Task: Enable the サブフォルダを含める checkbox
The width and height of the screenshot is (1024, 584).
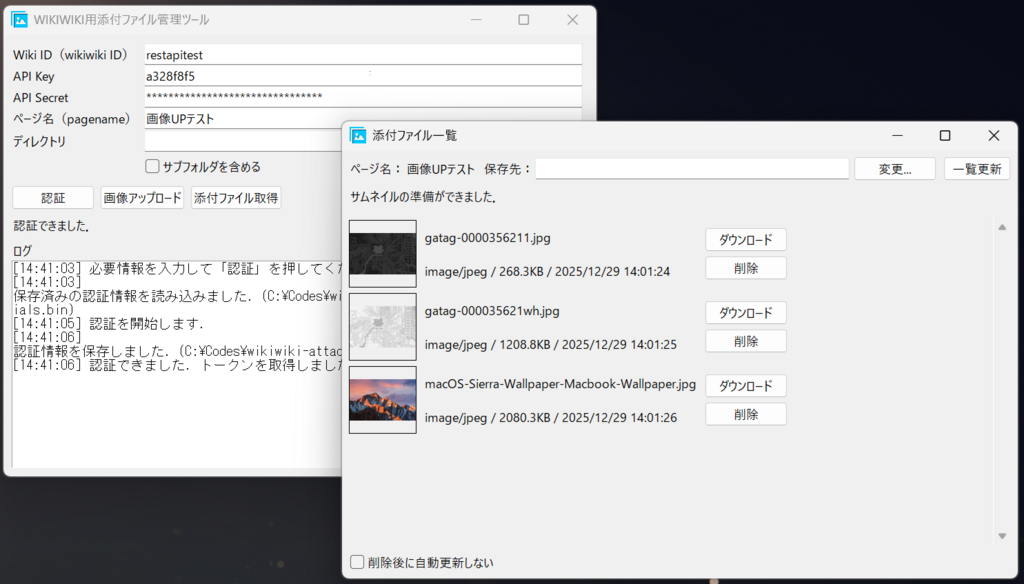Action: click(153, 166)
